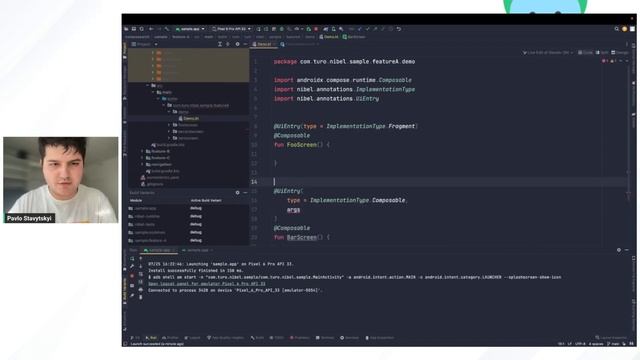
Task: Collapse the 'demo' package folder
Action: pos(169,112)
